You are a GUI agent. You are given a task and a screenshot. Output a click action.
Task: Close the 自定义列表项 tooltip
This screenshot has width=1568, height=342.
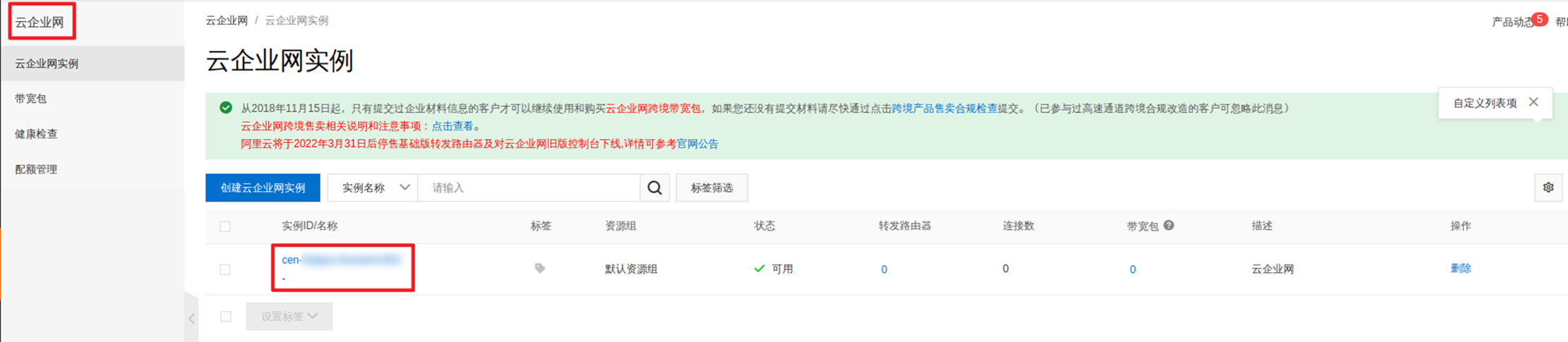[1533, 102]
